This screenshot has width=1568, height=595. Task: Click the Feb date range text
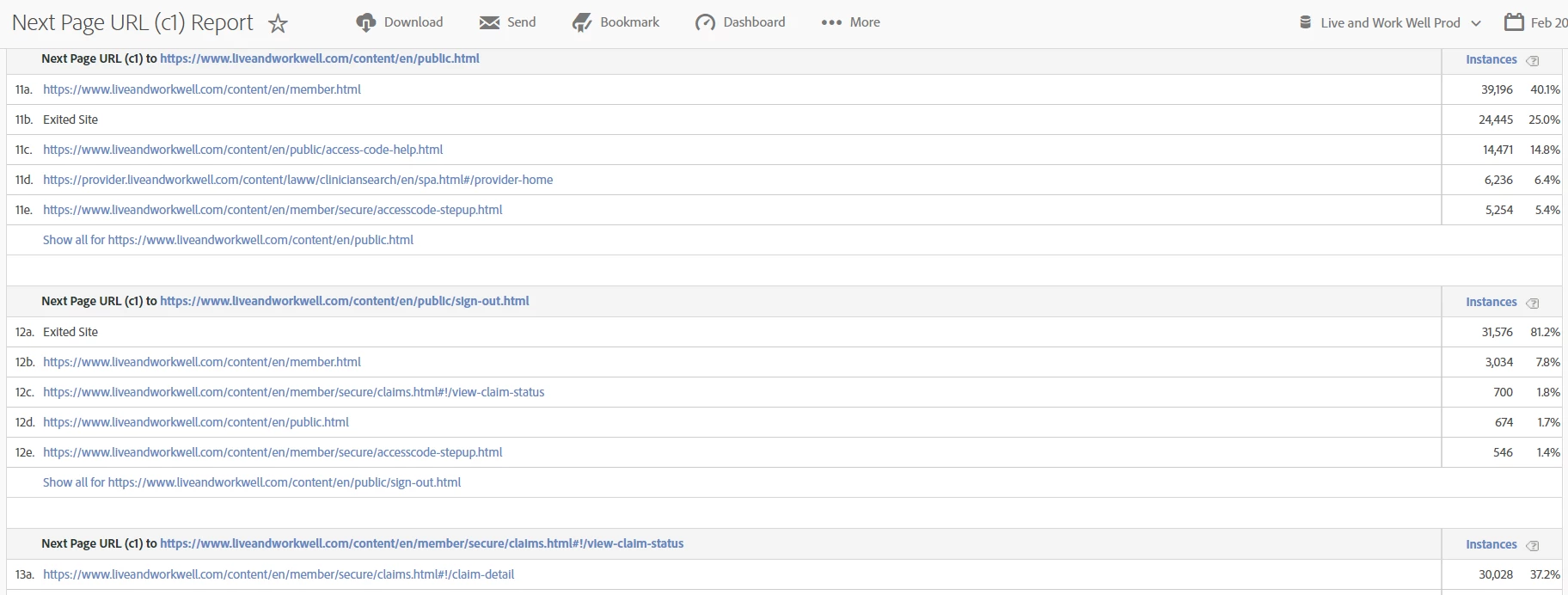1549,23
